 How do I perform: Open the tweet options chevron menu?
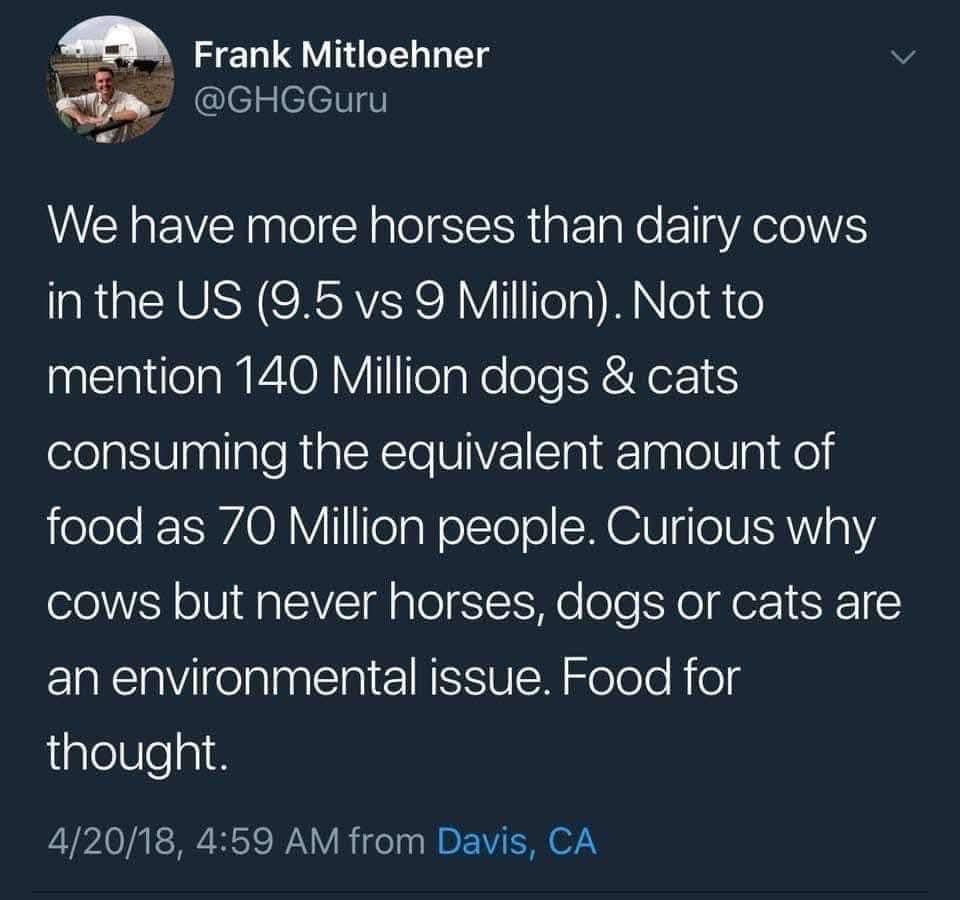click(x=902, y=58)
